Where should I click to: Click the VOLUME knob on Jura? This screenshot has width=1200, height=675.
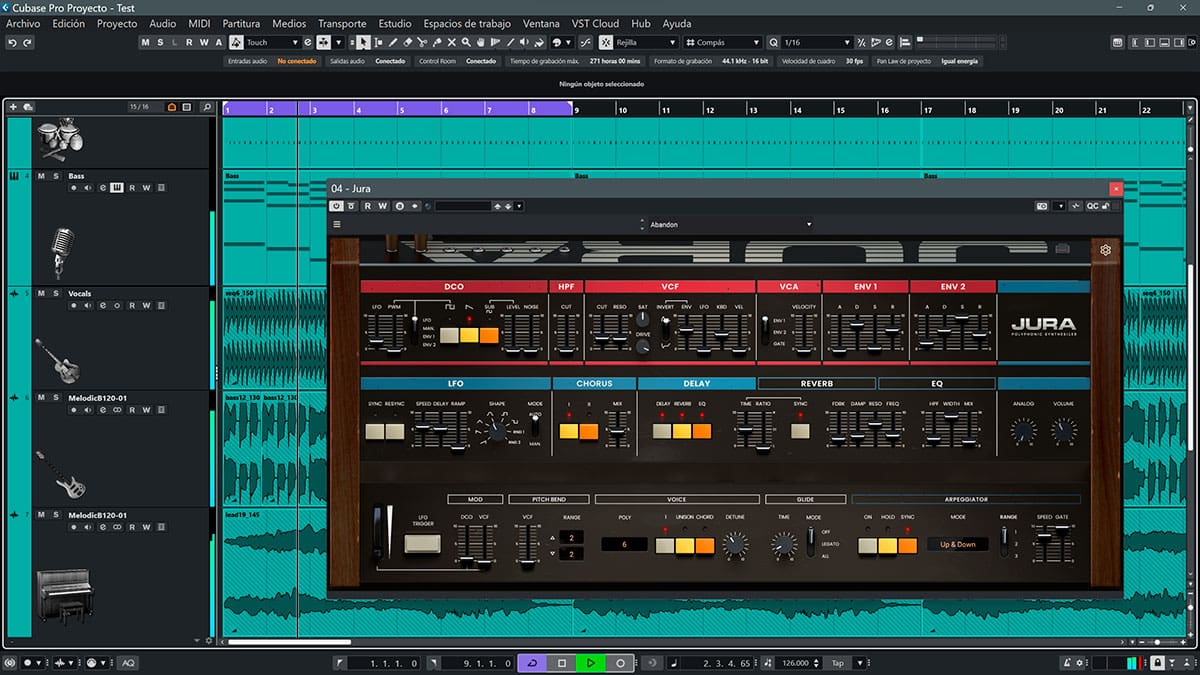tap(1063, 431)
